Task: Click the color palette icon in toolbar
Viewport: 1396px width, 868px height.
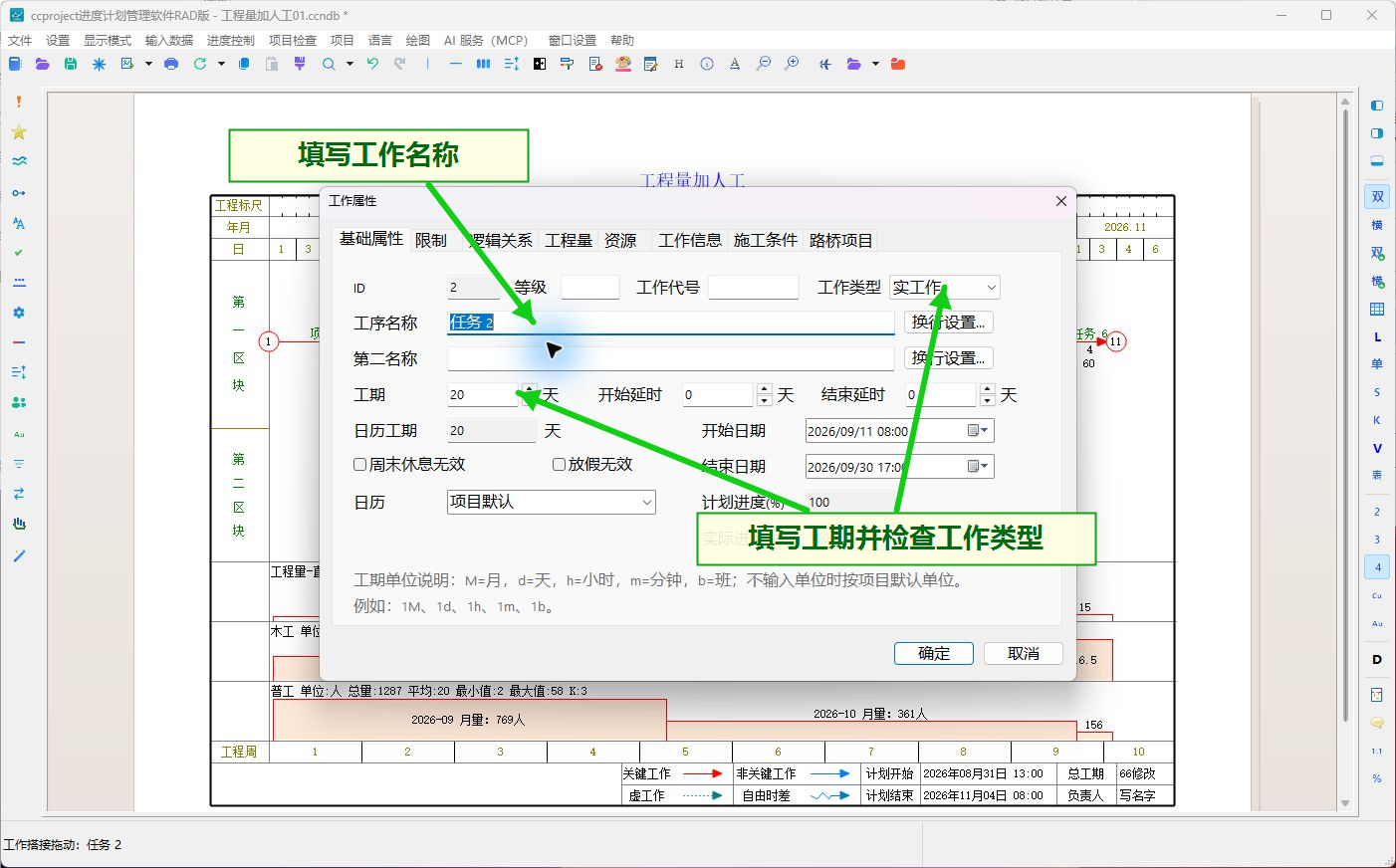Action: point(623,64)
